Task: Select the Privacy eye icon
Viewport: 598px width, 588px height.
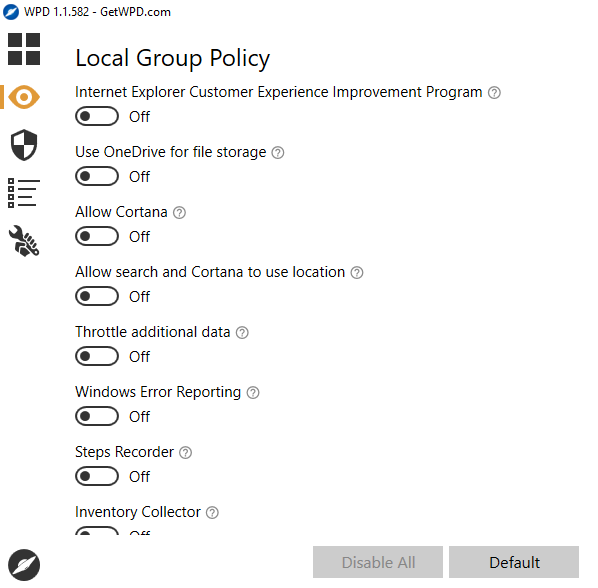Action: click(24, 97)
